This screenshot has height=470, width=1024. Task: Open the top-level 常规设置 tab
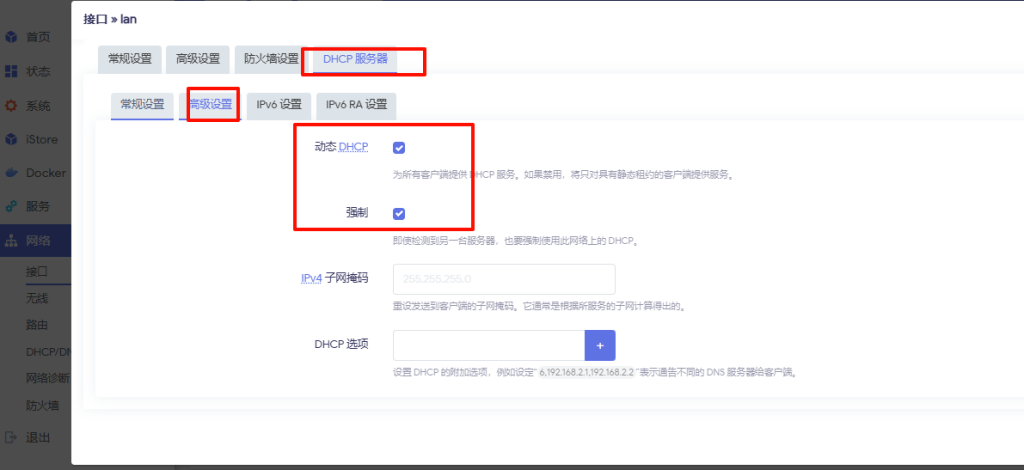pyautogui.click(x=129, y=59)
